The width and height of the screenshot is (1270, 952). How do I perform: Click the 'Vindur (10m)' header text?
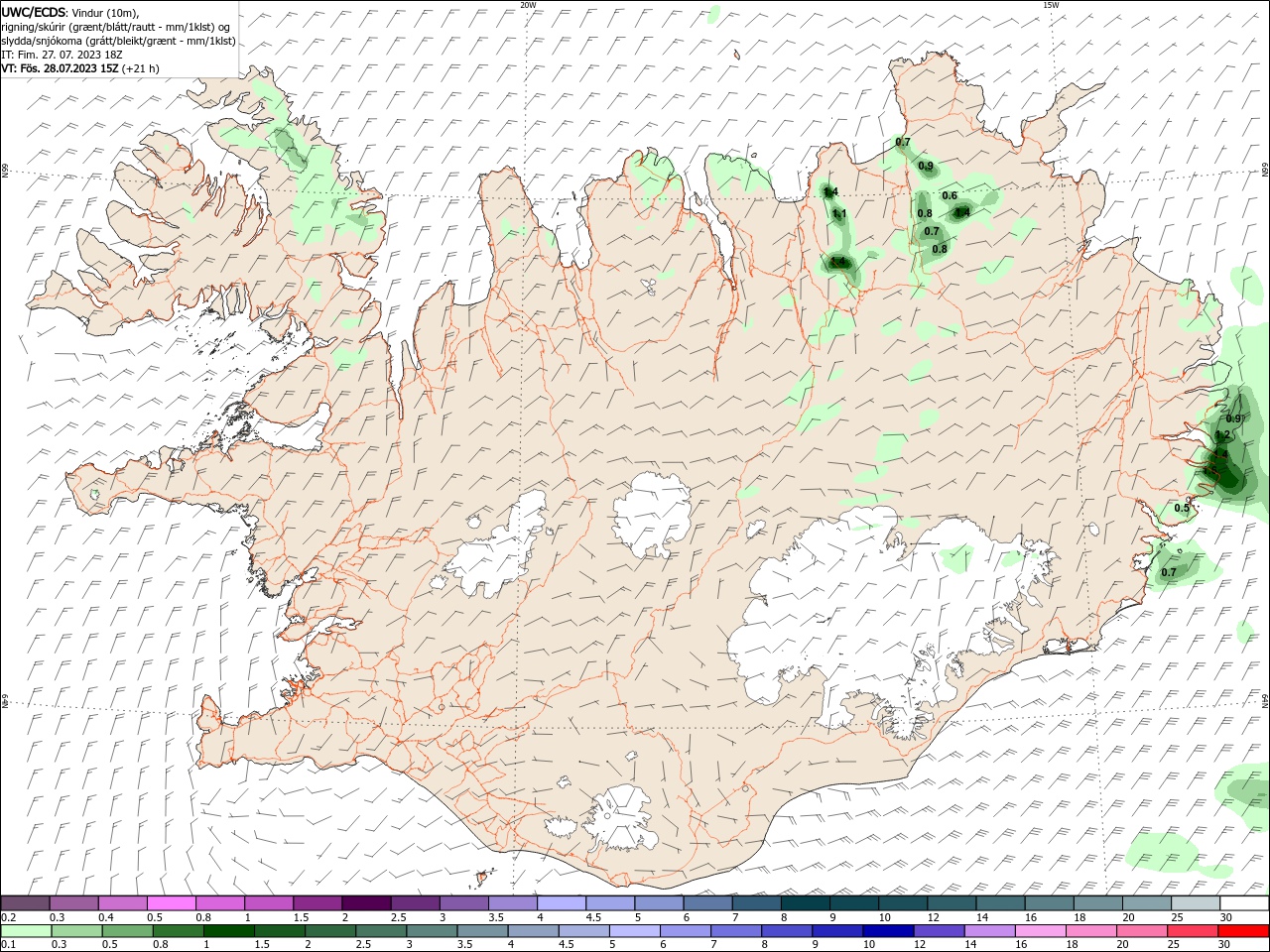click(x=106, y=11)
